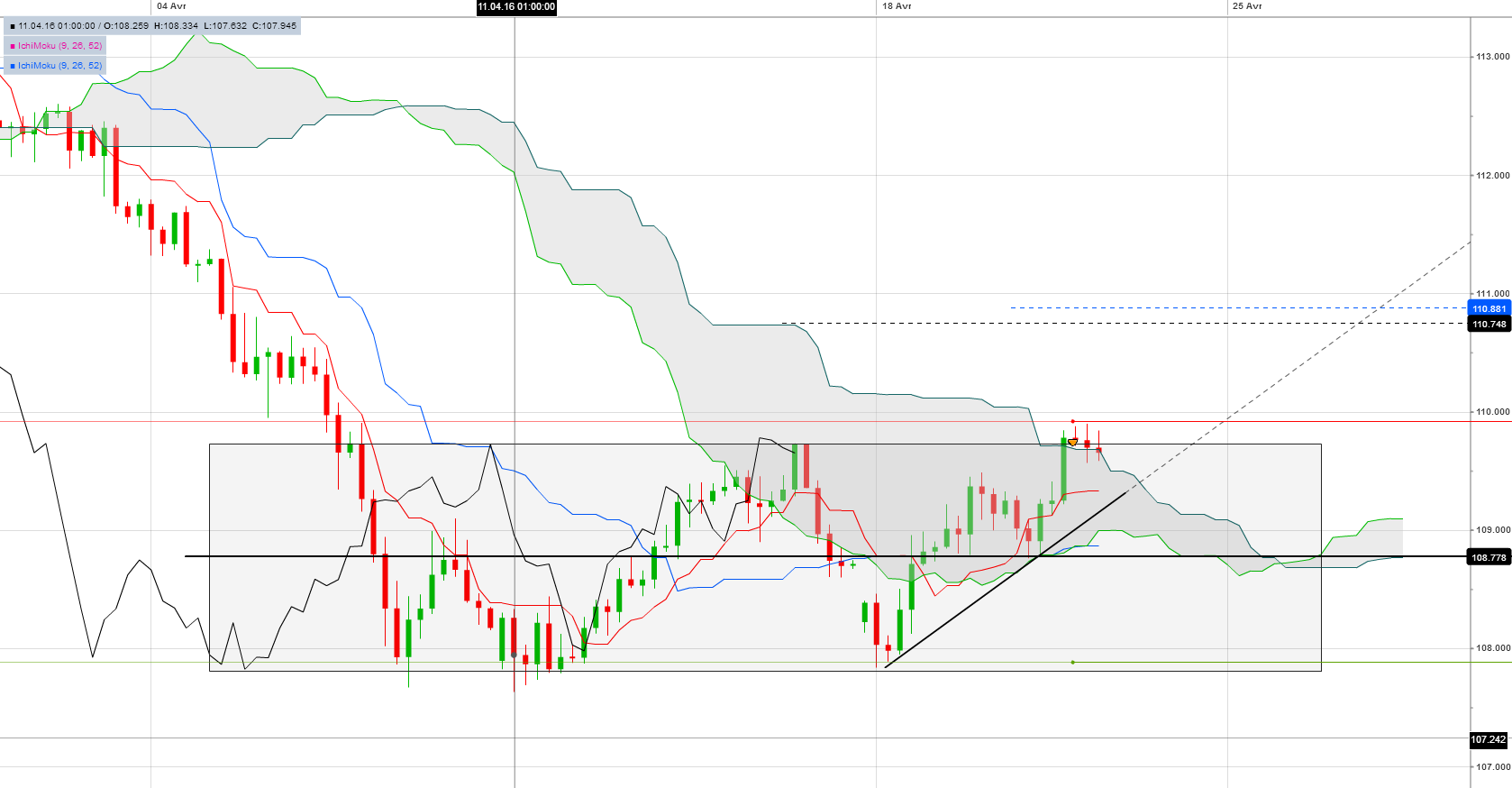This screenshot has height=788, width=1512.
Task: Click the black 110.748 price tag
Action: click(1489, 324)
